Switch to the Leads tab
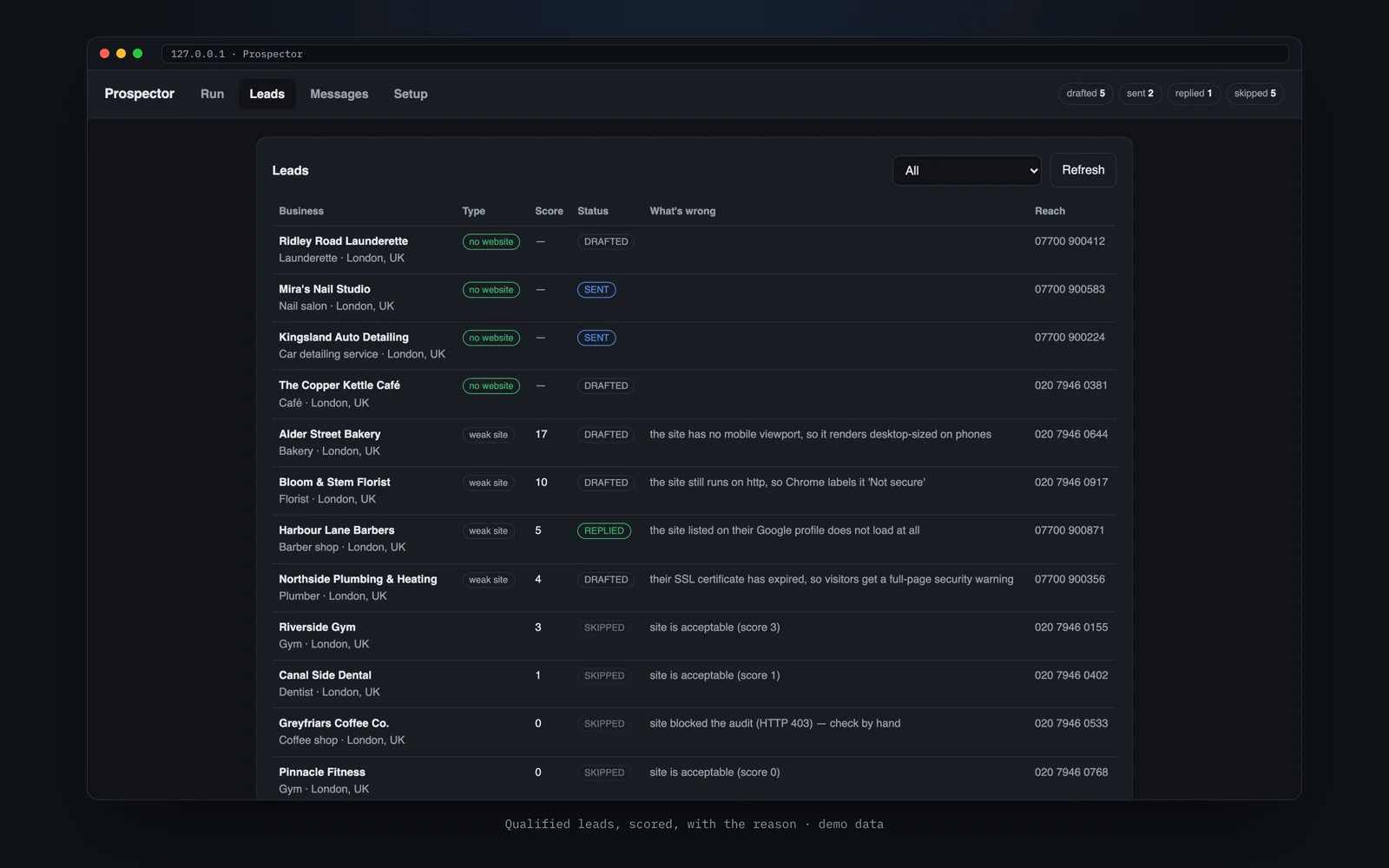 [267, 94]
